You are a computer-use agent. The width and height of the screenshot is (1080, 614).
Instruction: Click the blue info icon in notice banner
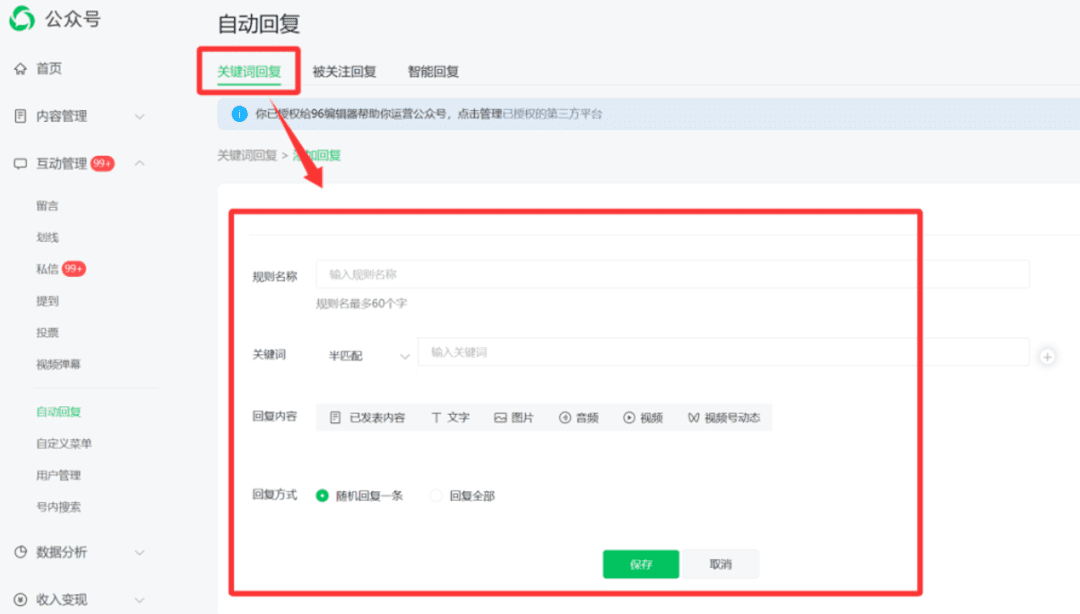coord(239,114)
